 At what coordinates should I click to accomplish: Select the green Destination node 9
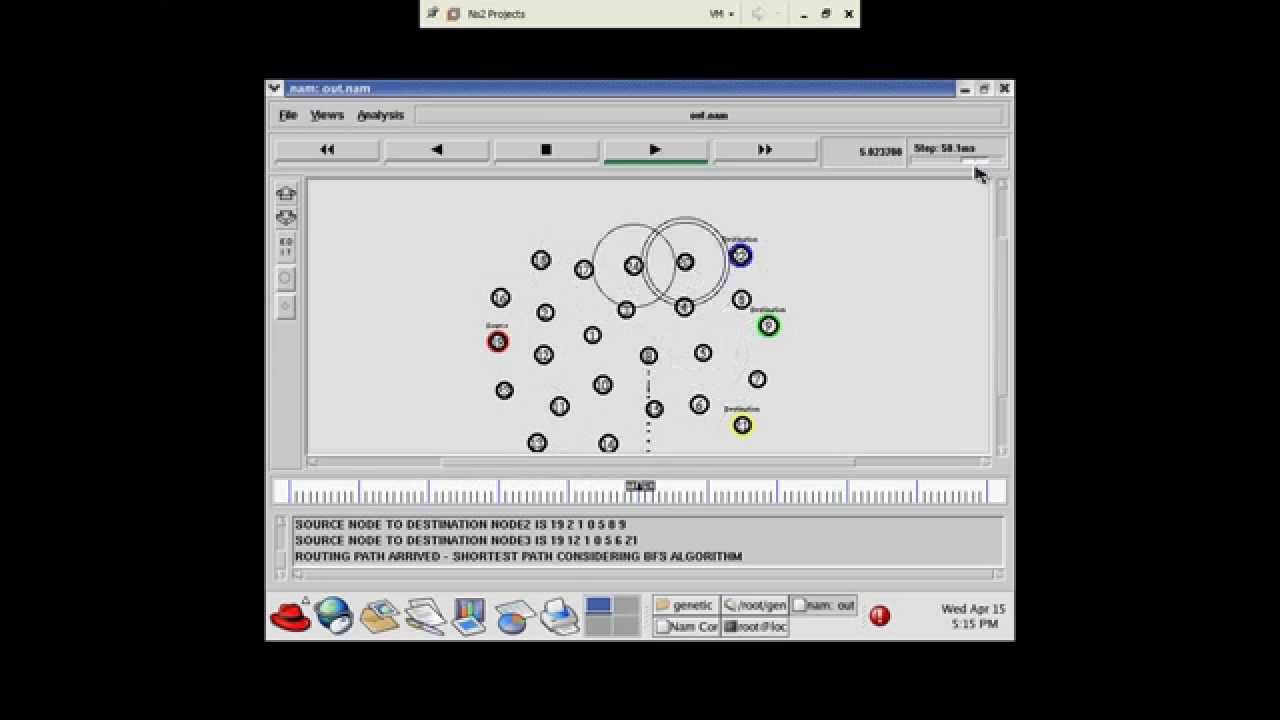768,326
